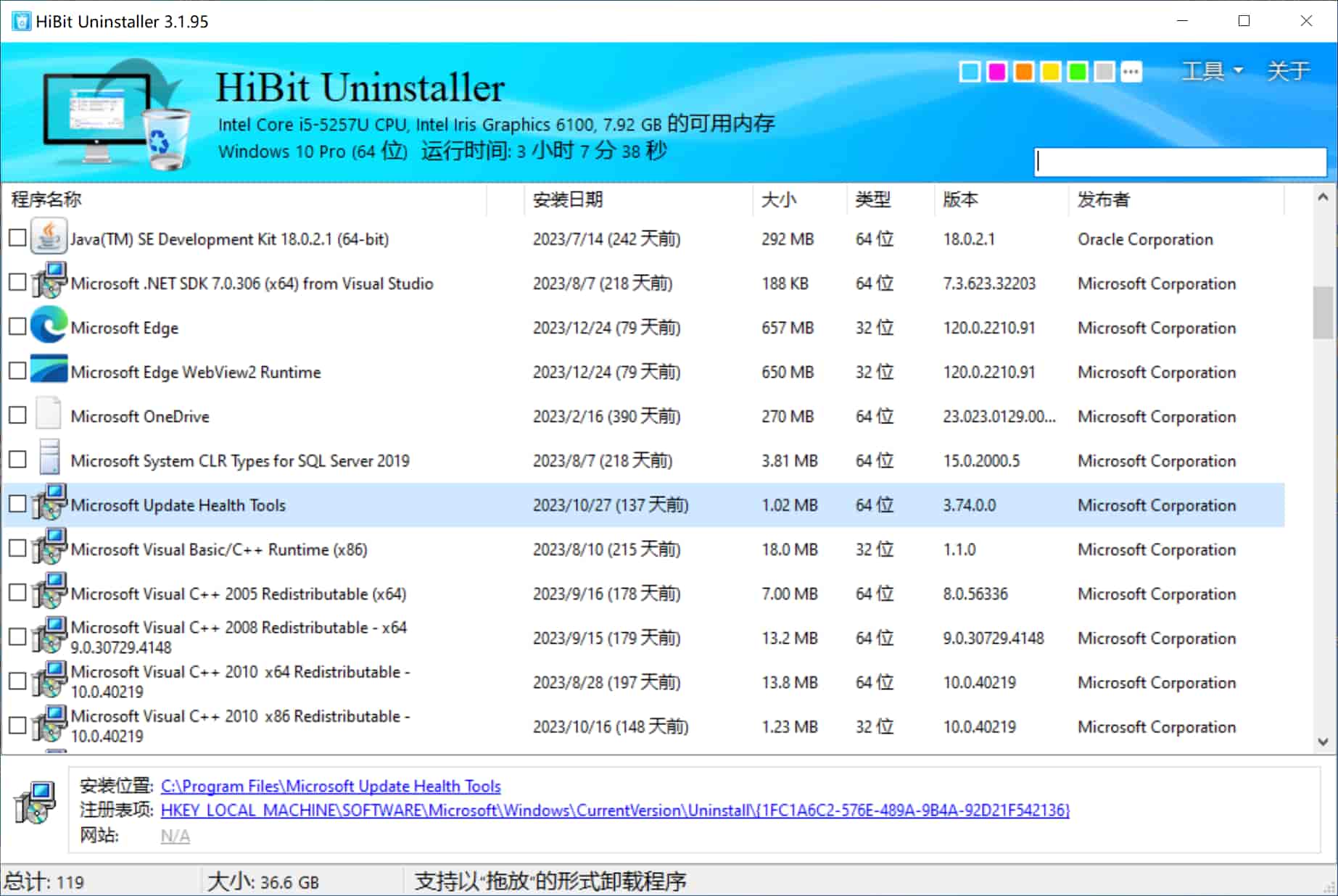Click the Visual C++ 2008 Redistributable icon

(x=49, y=636)
